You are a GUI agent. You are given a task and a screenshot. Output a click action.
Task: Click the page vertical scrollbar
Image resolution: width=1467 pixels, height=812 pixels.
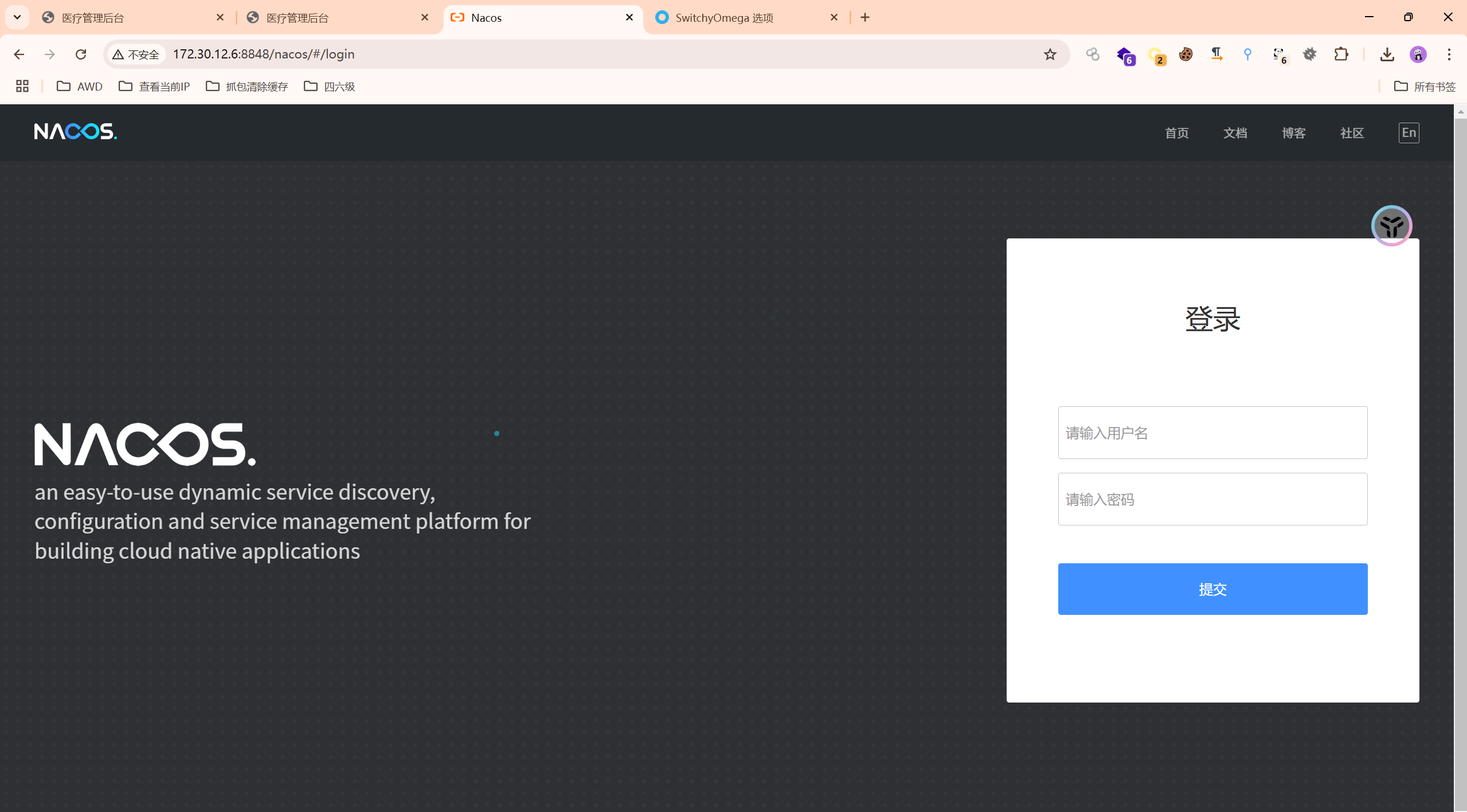point(1460,458)
